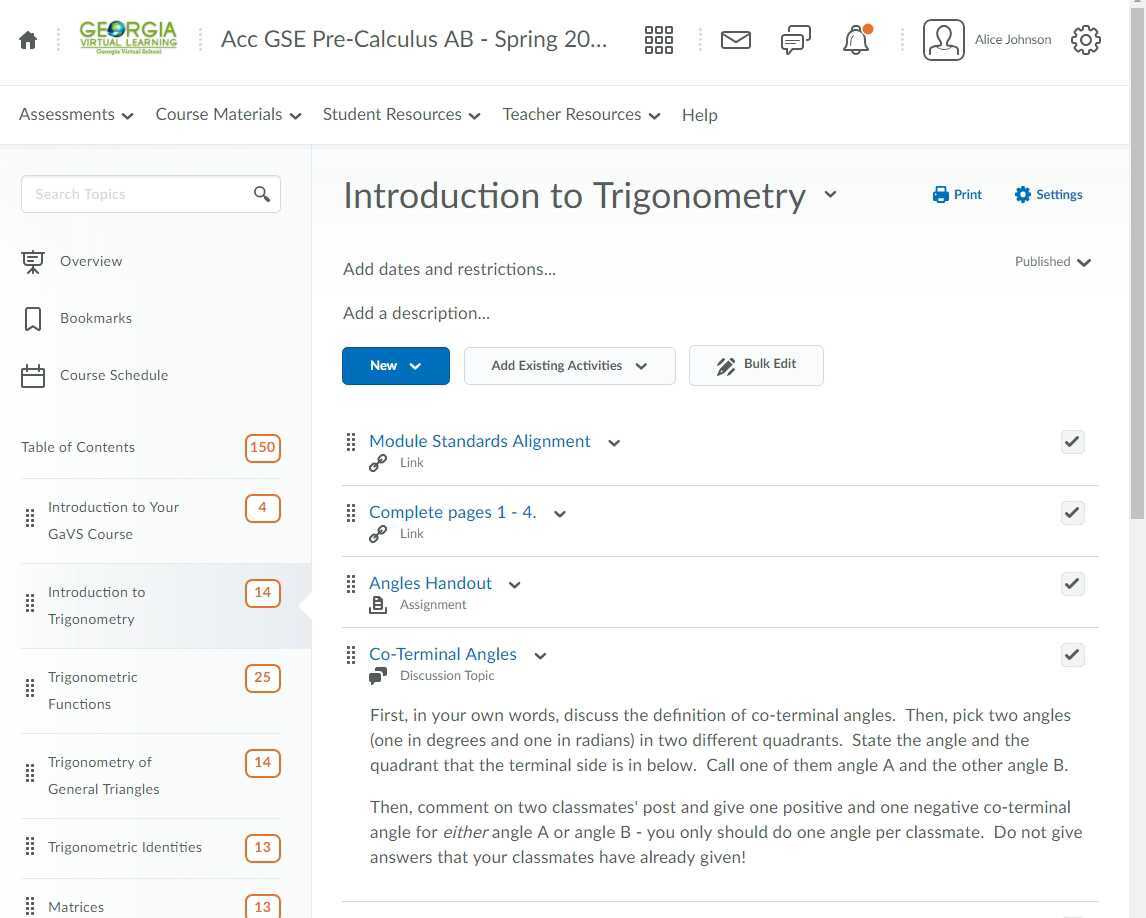Image resolution: width=1146 pixels, height=918 pixels.
Task: Open the admin tools gear icon
Action: [1085, 40]
